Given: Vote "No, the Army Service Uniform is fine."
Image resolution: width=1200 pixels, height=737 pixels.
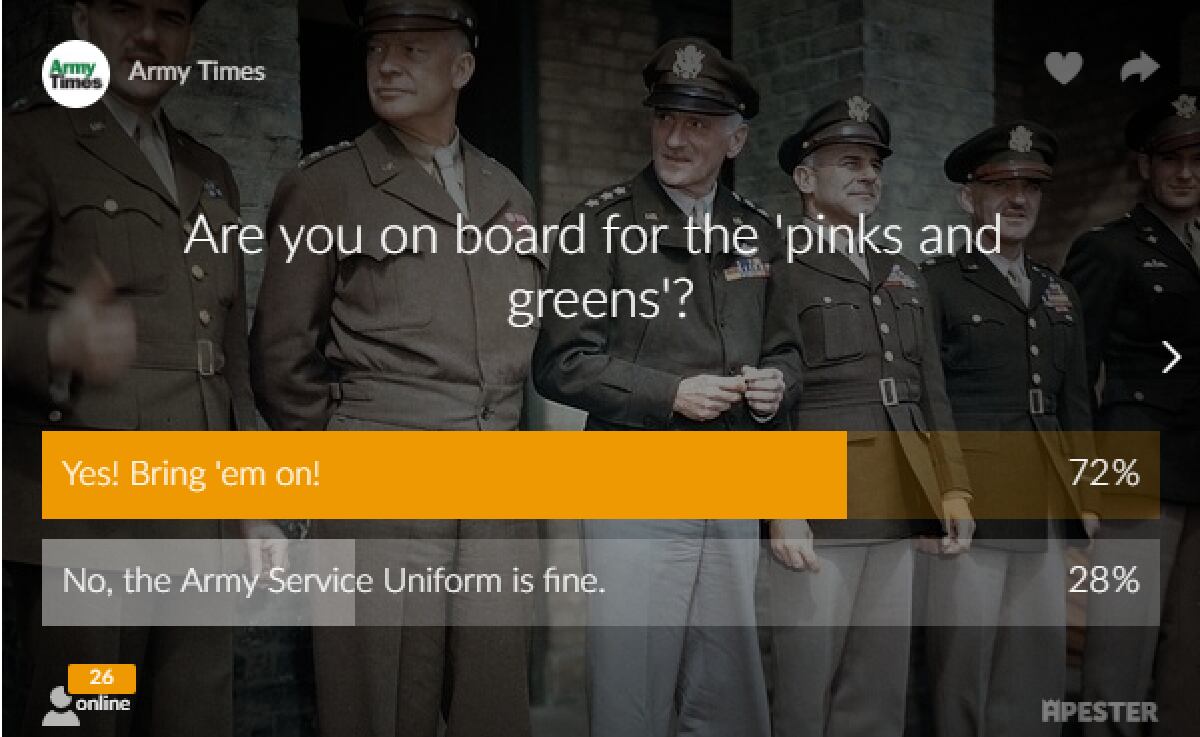Looking at the screenshot, I should [600, 582].
